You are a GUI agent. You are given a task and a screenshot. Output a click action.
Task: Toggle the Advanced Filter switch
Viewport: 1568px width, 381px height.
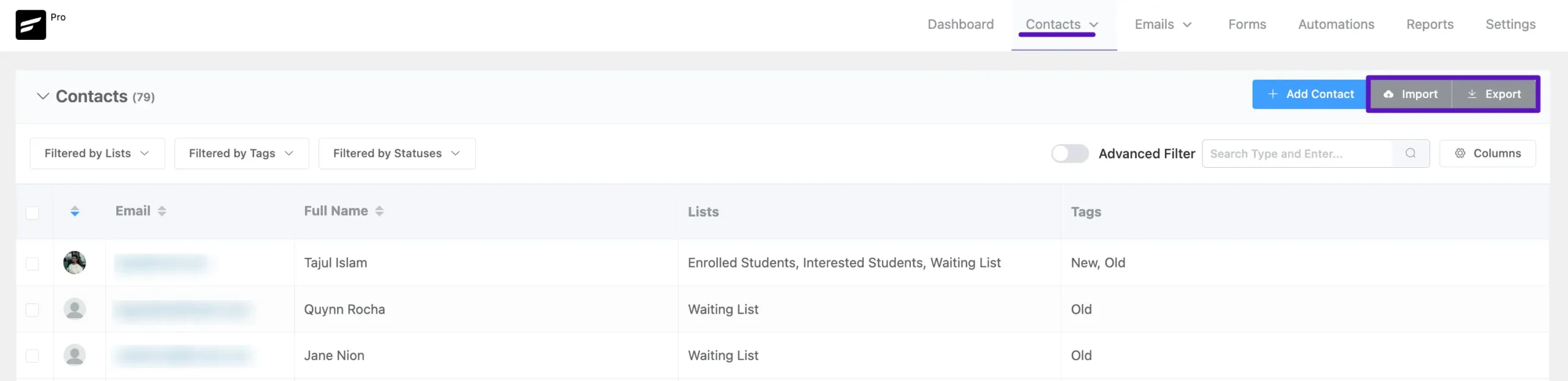(x=1069, y=153)
